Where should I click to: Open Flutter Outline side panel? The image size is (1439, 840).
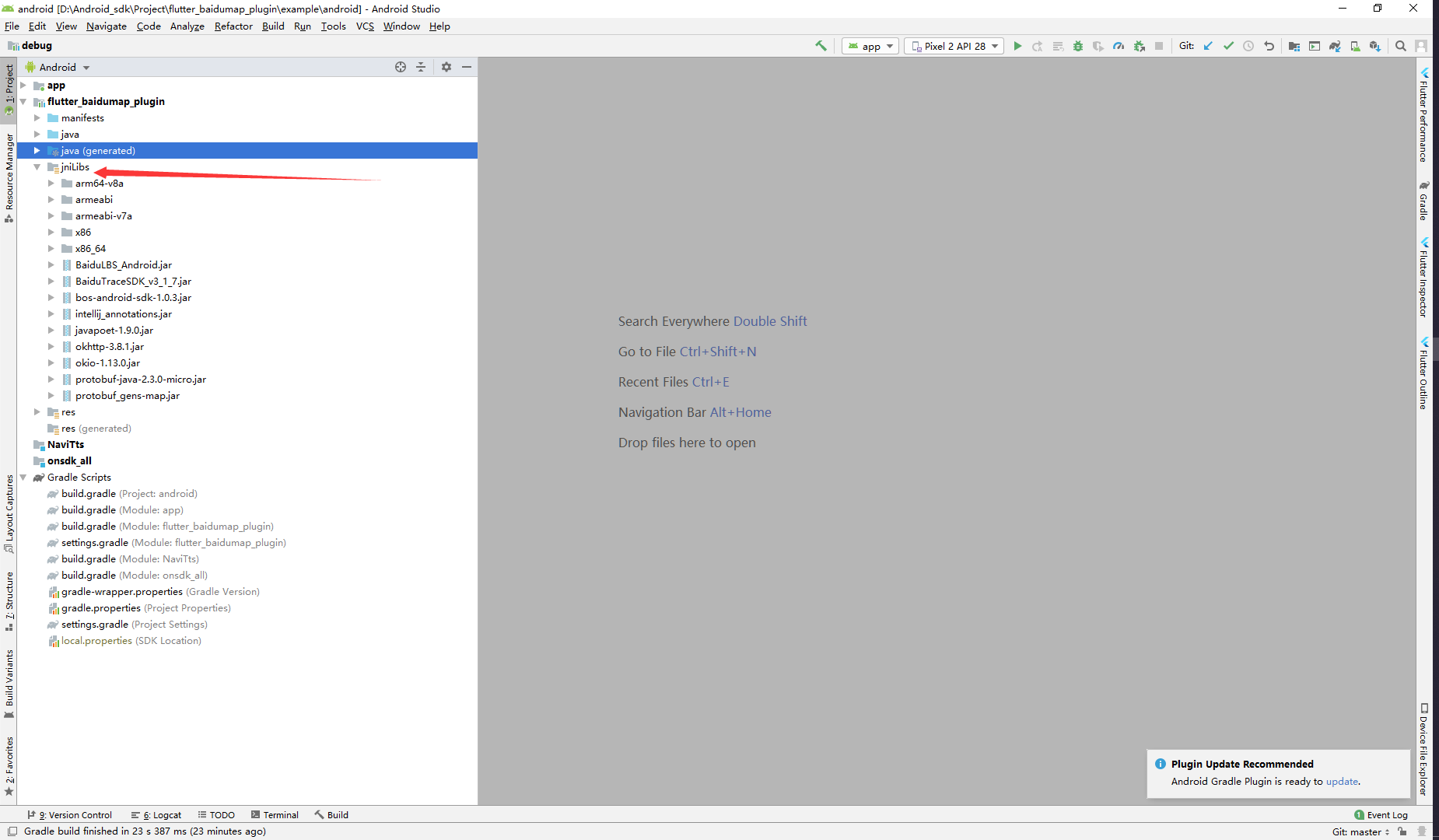tap(1423, 373)
